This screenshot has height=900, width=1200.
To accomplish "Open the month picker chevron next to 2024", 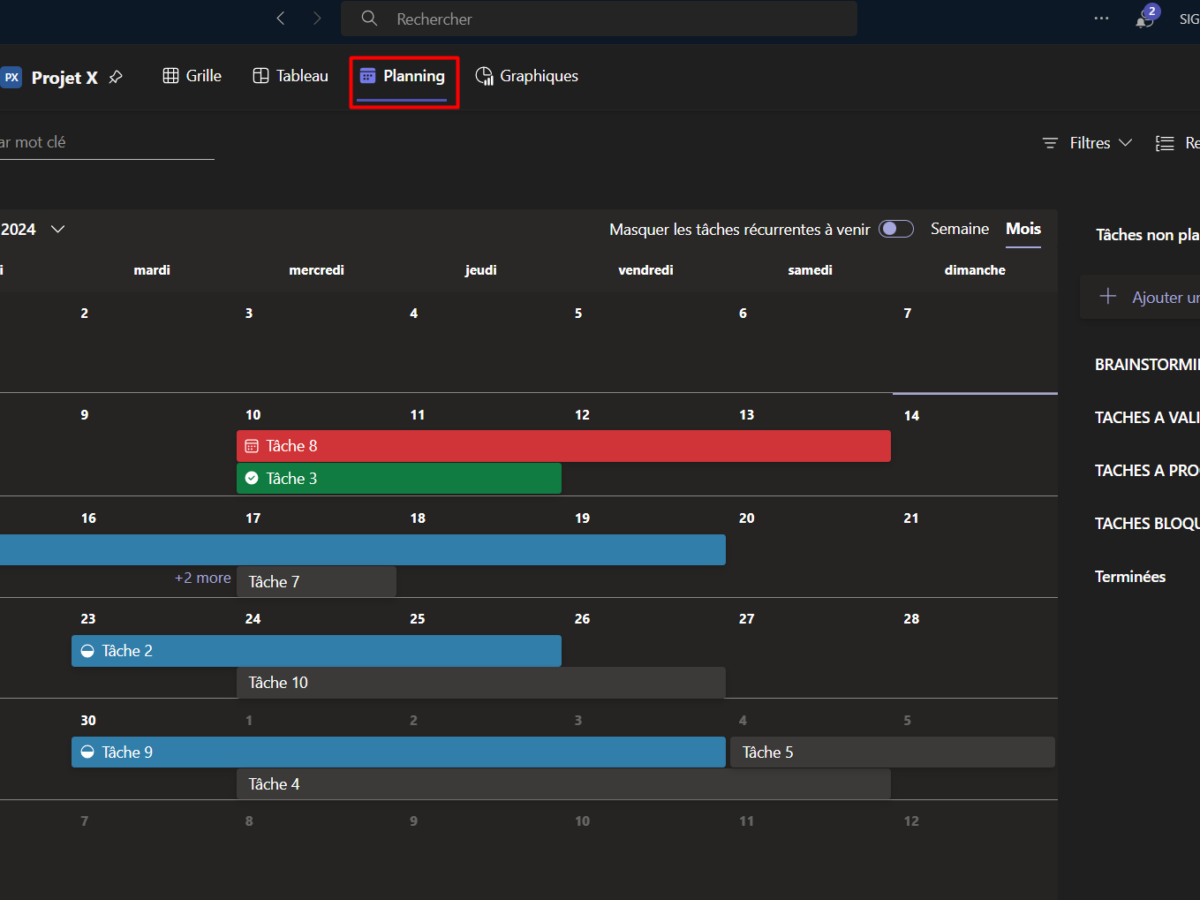I will click(58, 229).
